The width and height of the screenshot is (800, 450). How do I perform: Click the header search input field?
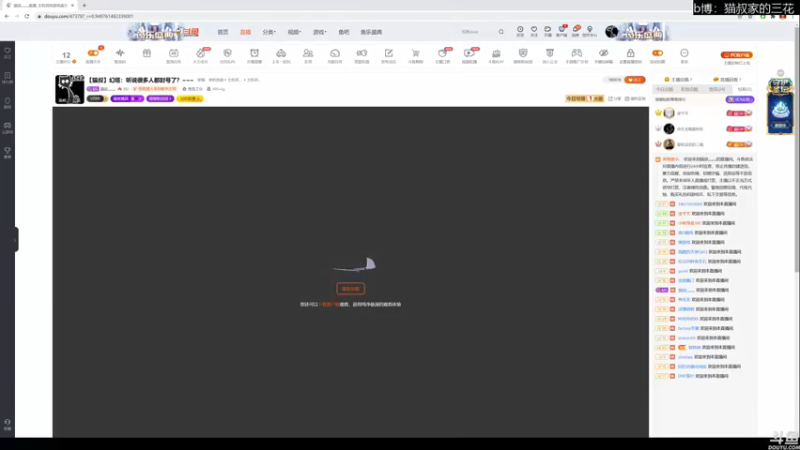[x=477, y=32]
